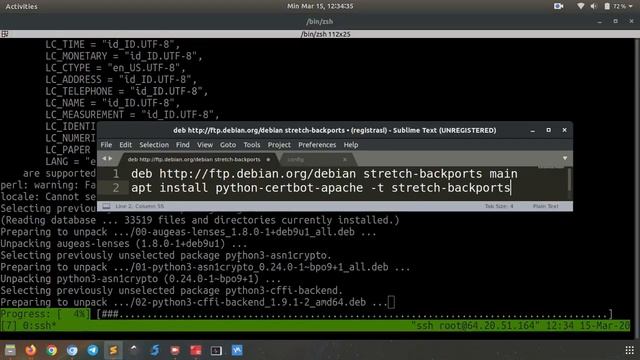
Task: Open battery status showing 72%
Action: pos(615,6)
